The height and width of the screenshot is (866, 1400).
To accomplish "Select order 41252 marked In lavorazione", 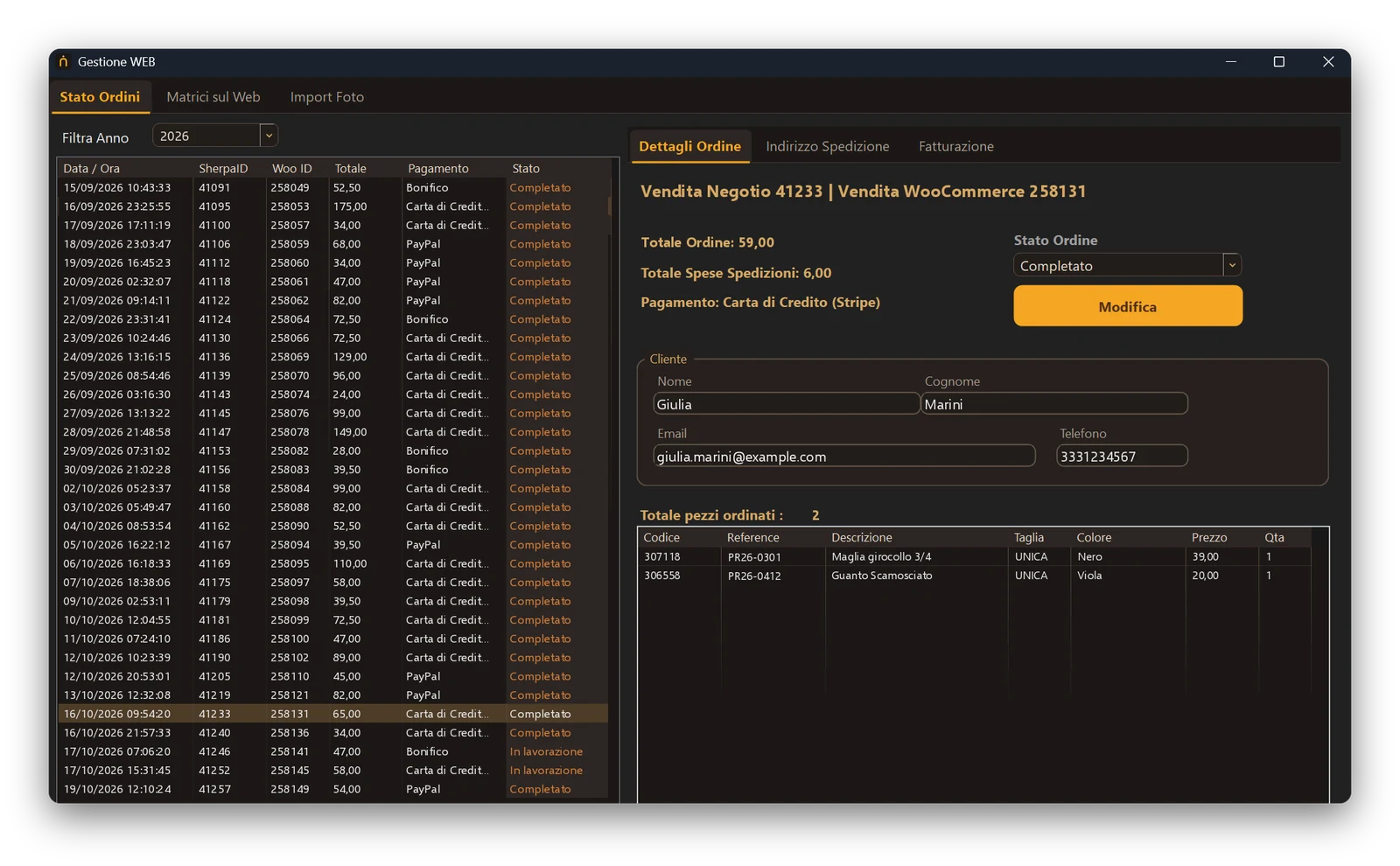I will click(333, 771).
